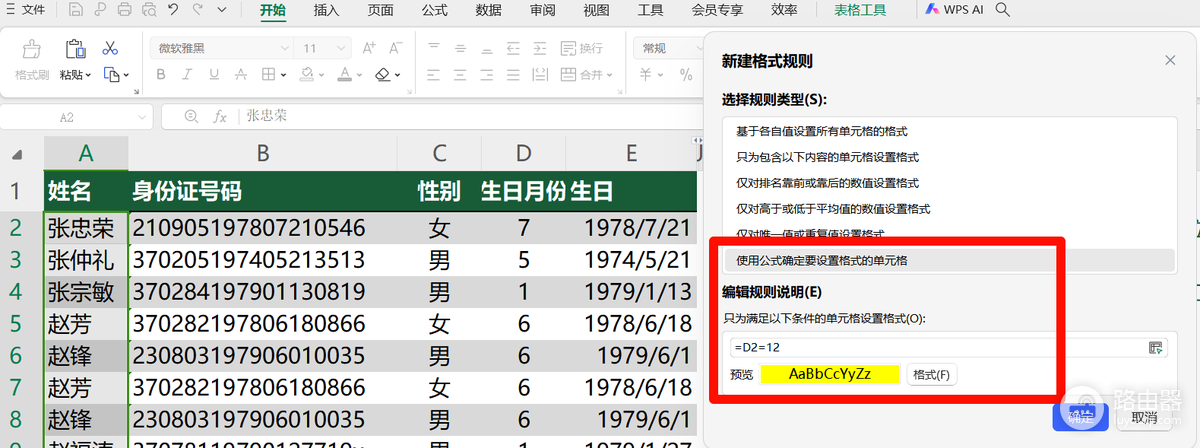Click the Format Painter (格式刷) tool
Screen dimensions: 1200x448
32,60
